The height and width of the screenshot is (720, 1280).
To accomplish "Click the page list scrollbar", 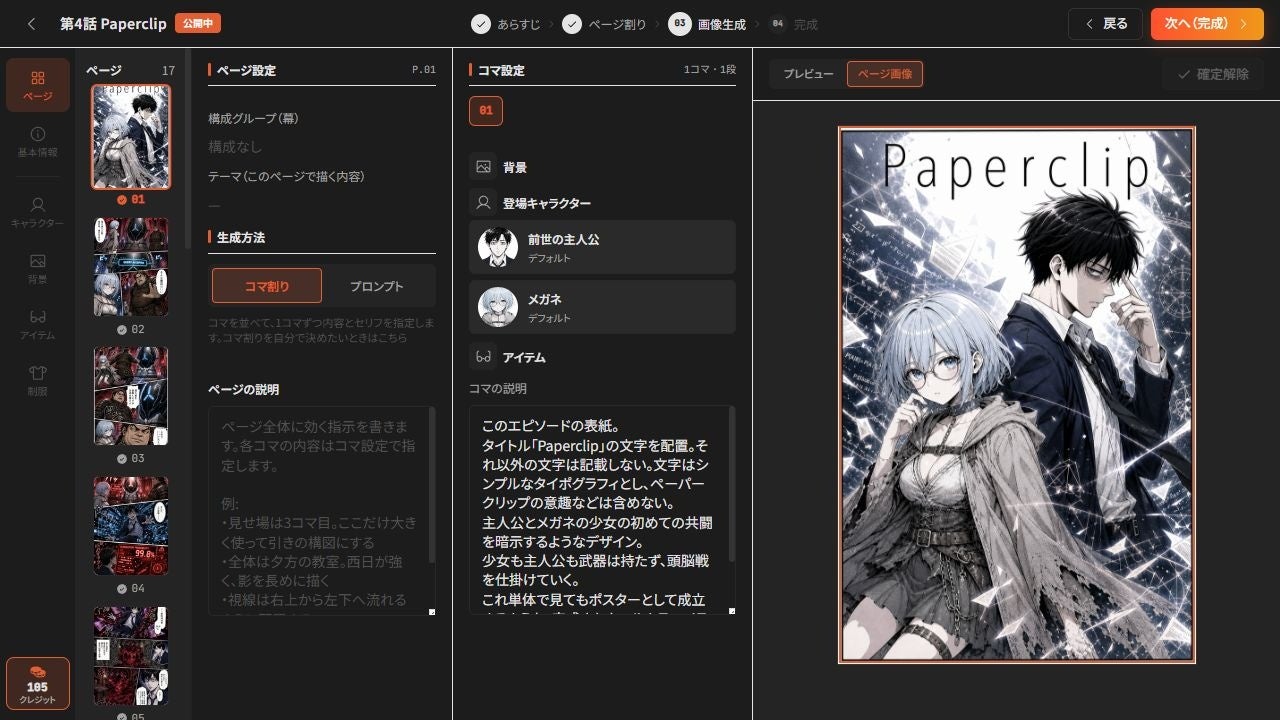I will [x=187, y=150].
